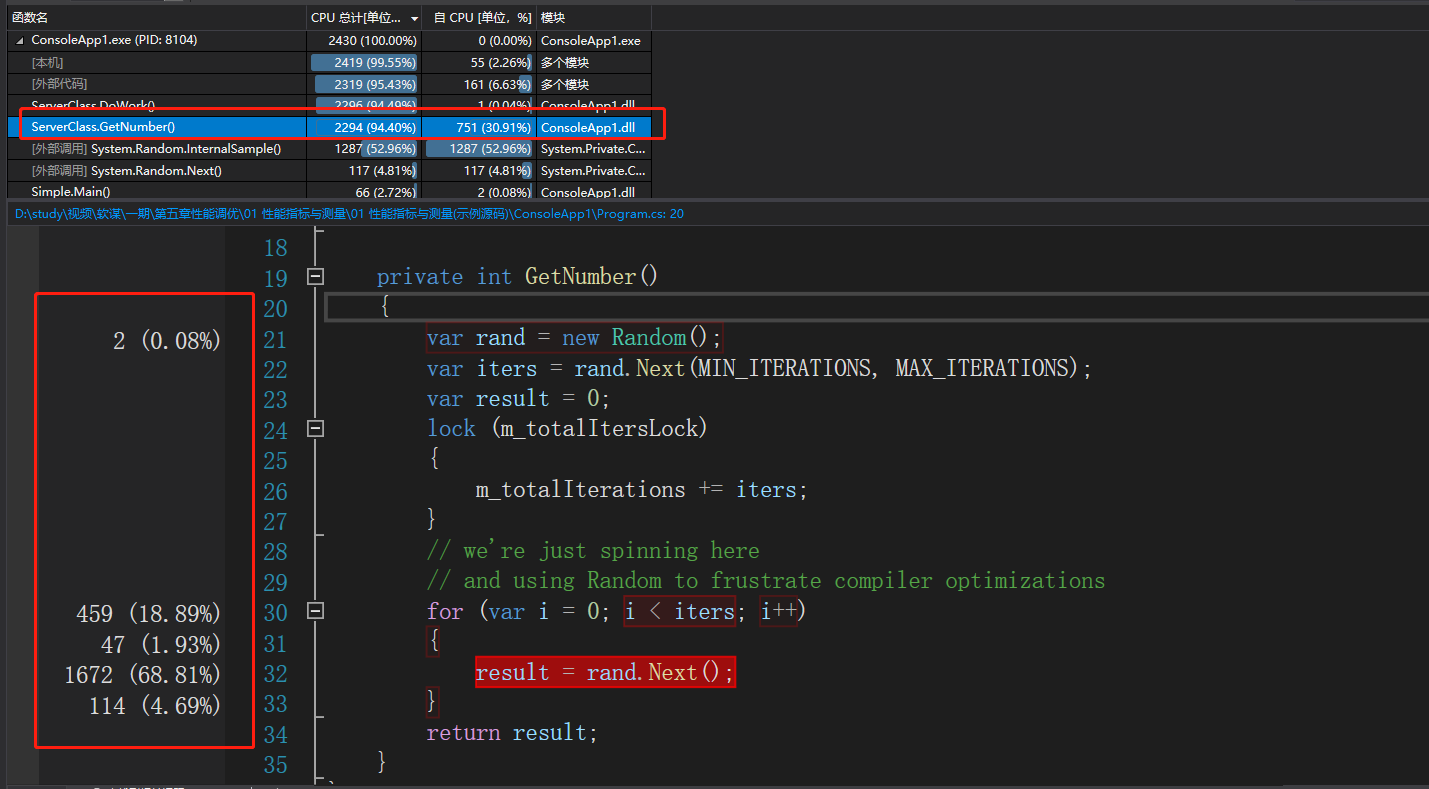Image resolution: width=1429 pixels, height=789 pixels.
Task: Collapse the for loop outline box
Action: click(315, 611)
